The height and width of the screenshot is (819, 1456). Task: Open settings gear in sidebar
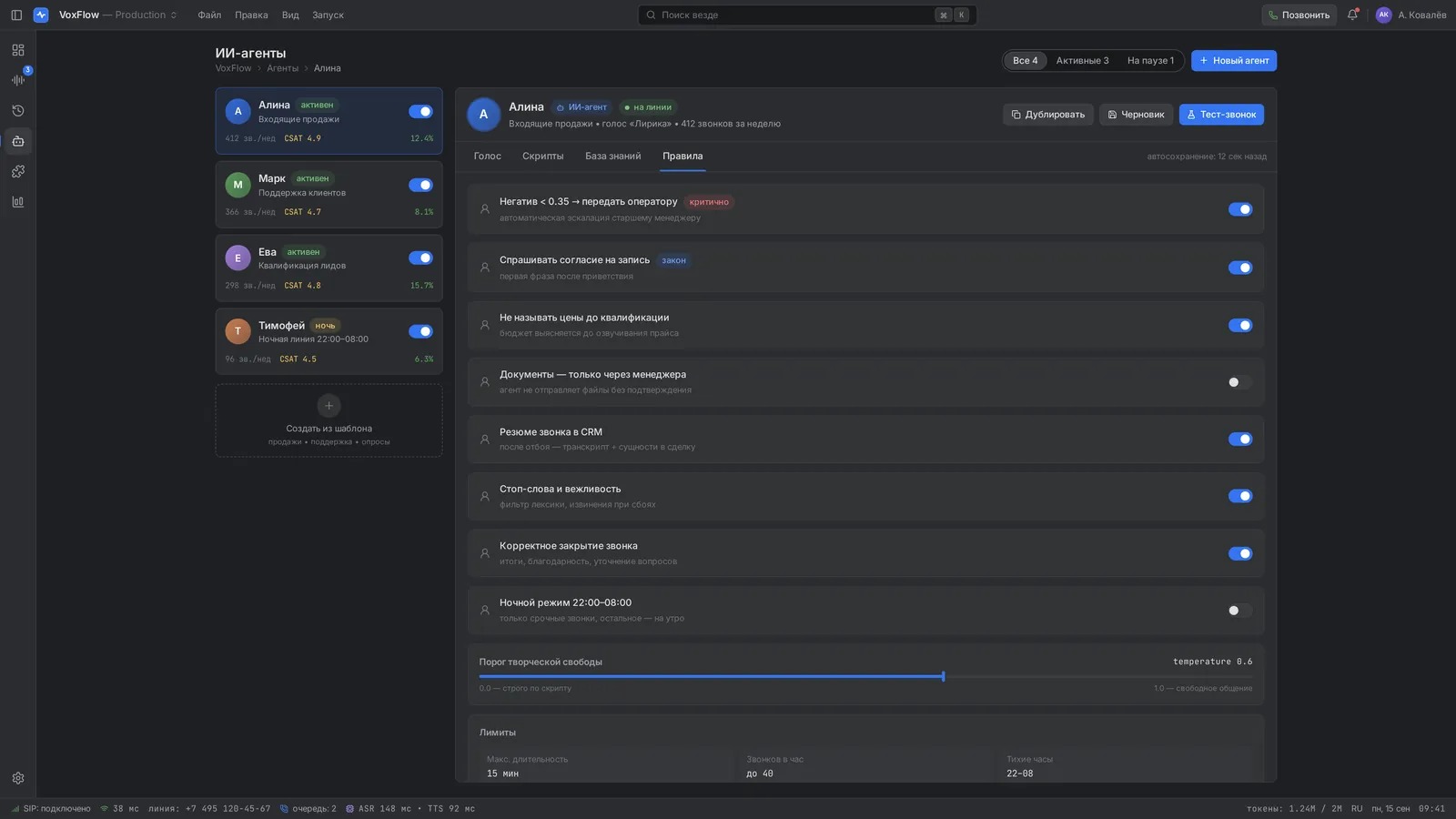click(x=18, y=778)
